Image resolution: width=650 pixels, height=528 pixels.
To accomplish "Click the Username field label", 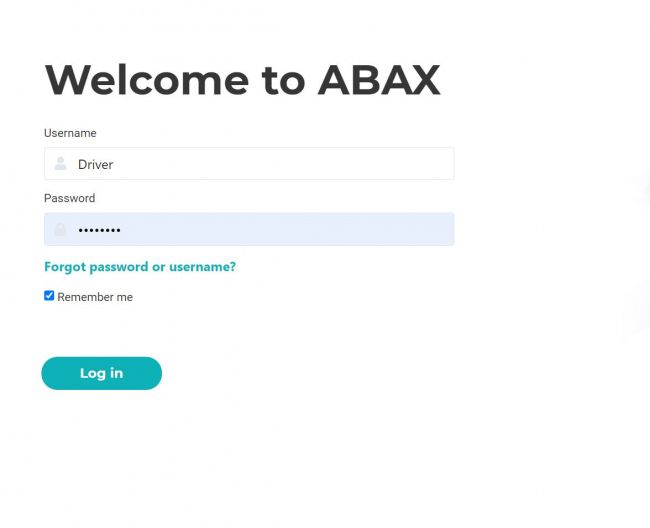I will 70,133.
